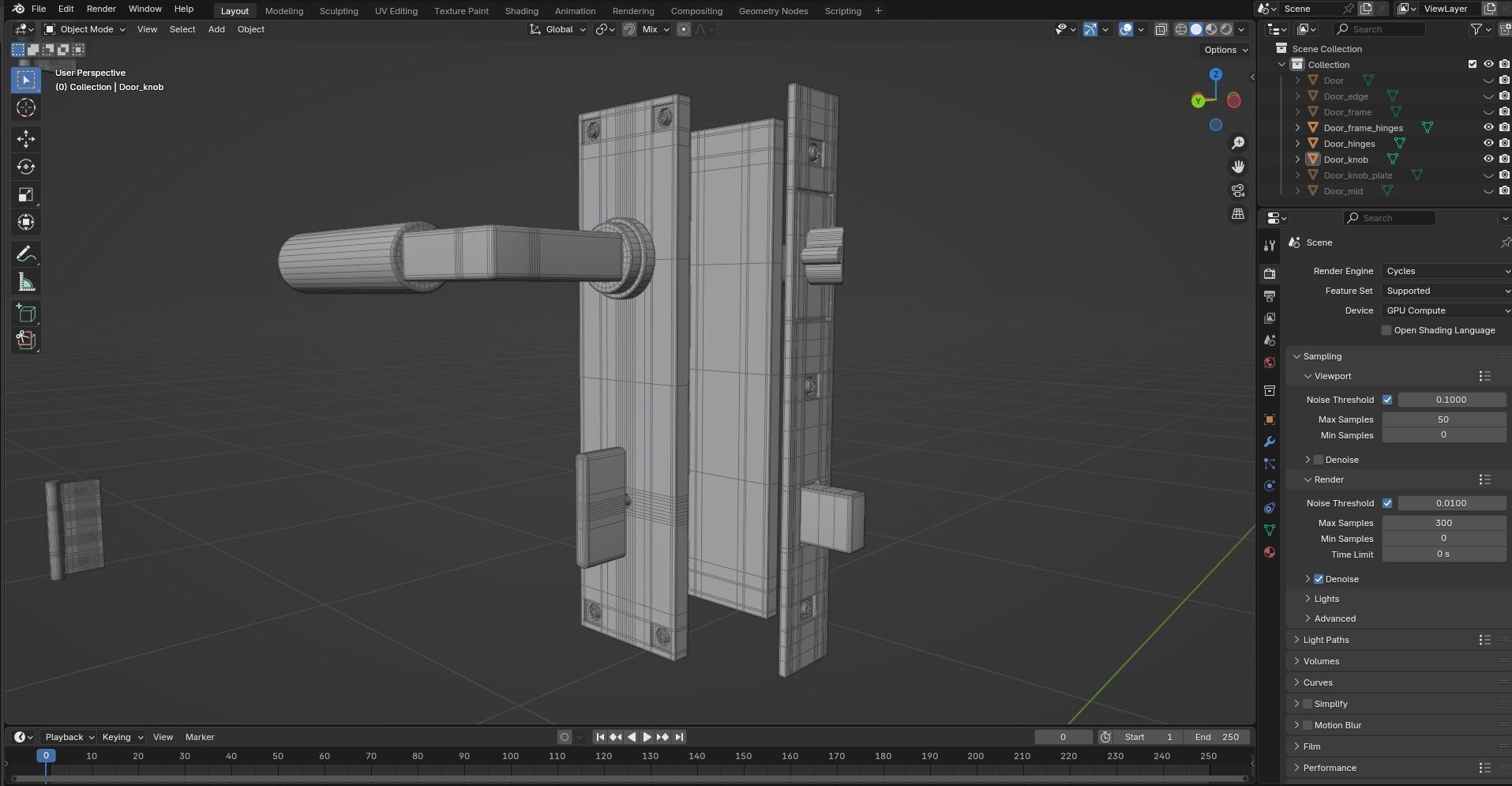Image resolution: width=1512 pixels, height=786 pixels.
Task: Expand the Volumes panel
Action: click(x=1321, y=661)
